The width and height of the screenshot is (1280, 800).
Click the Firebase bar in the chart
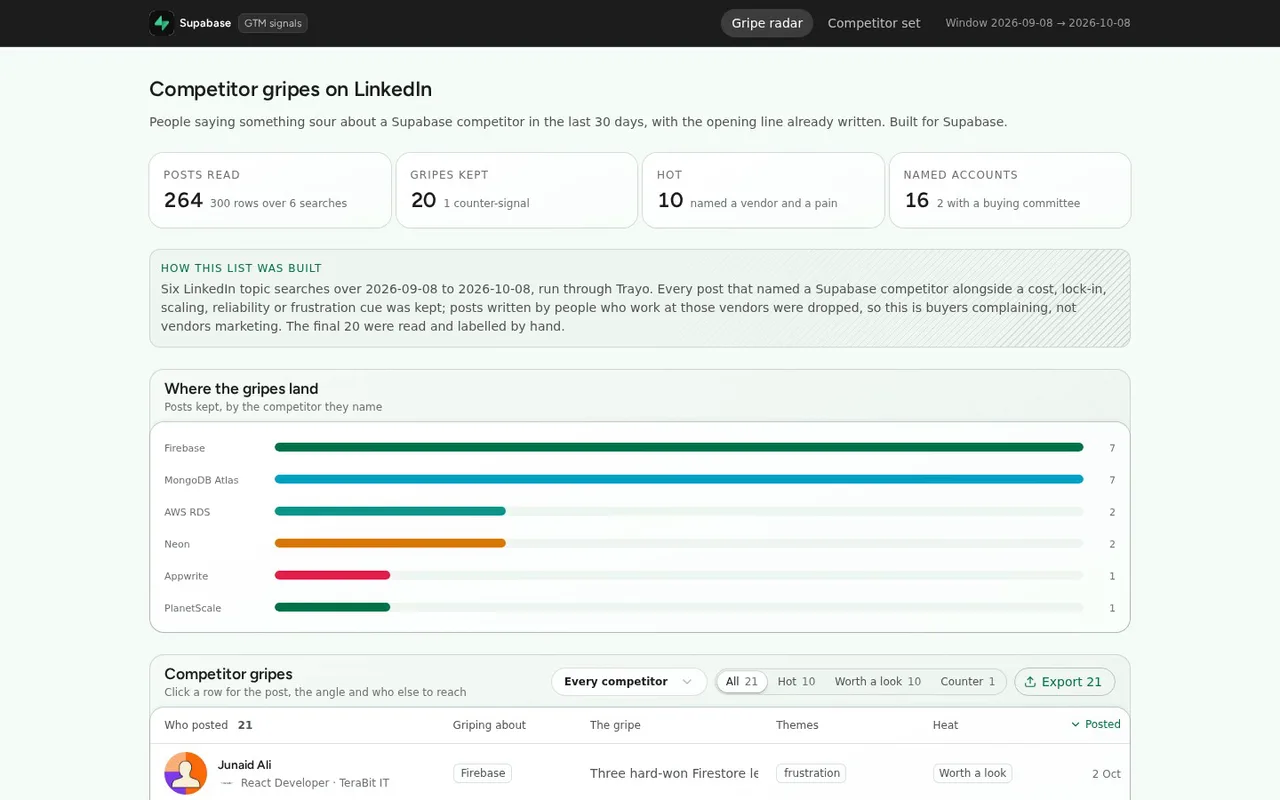tap(679, 448)
